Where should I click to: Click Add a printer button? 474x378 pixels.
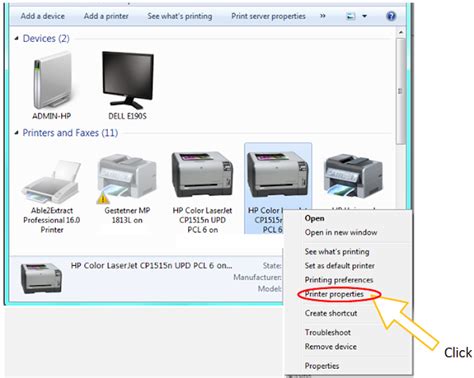coord(106,16)
